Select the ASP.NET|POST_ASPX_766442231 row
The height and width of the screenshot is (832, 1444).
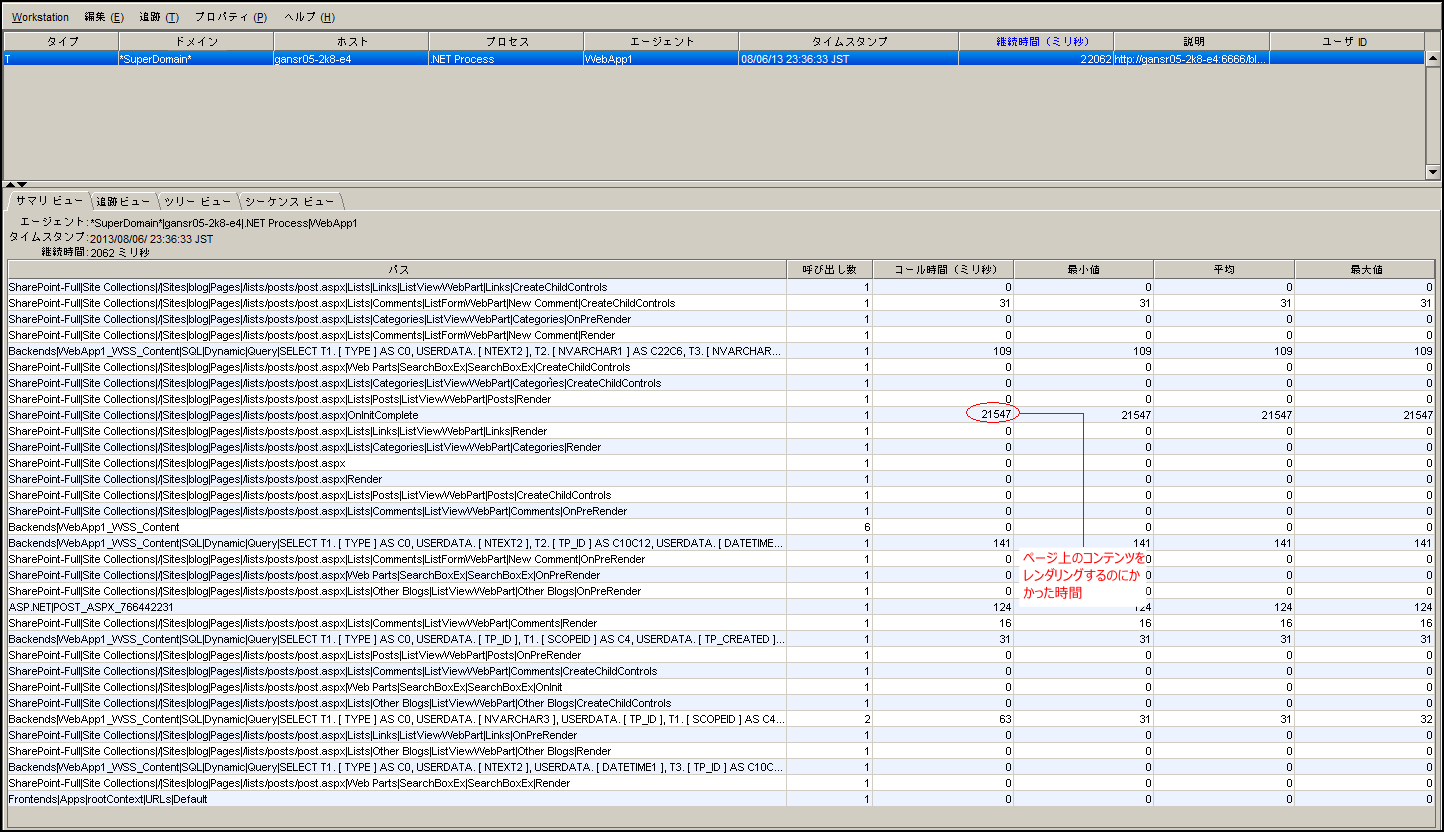pos(91,607)
